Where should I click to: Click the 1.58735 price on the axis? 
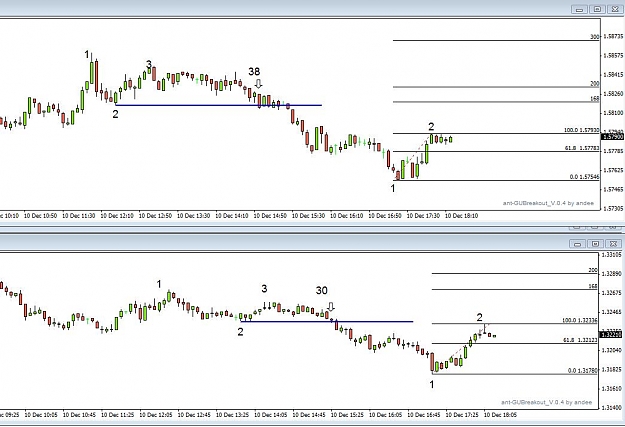(x=613, y=36)
